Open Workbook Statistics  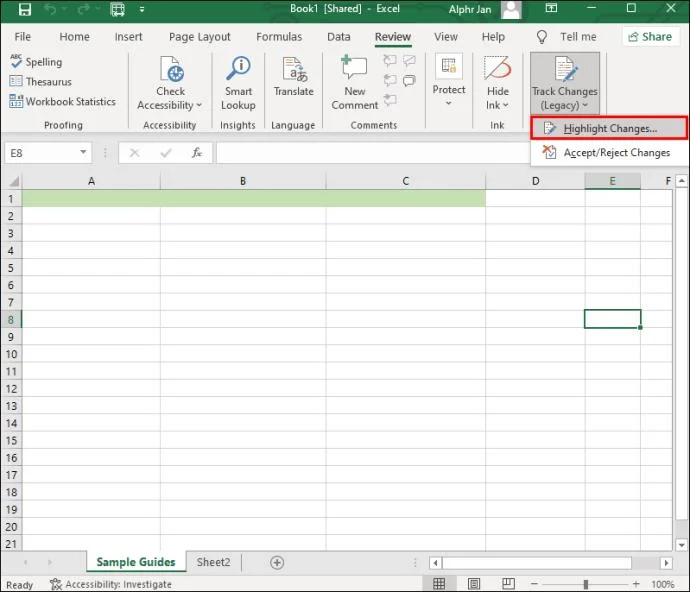point(62,101)
